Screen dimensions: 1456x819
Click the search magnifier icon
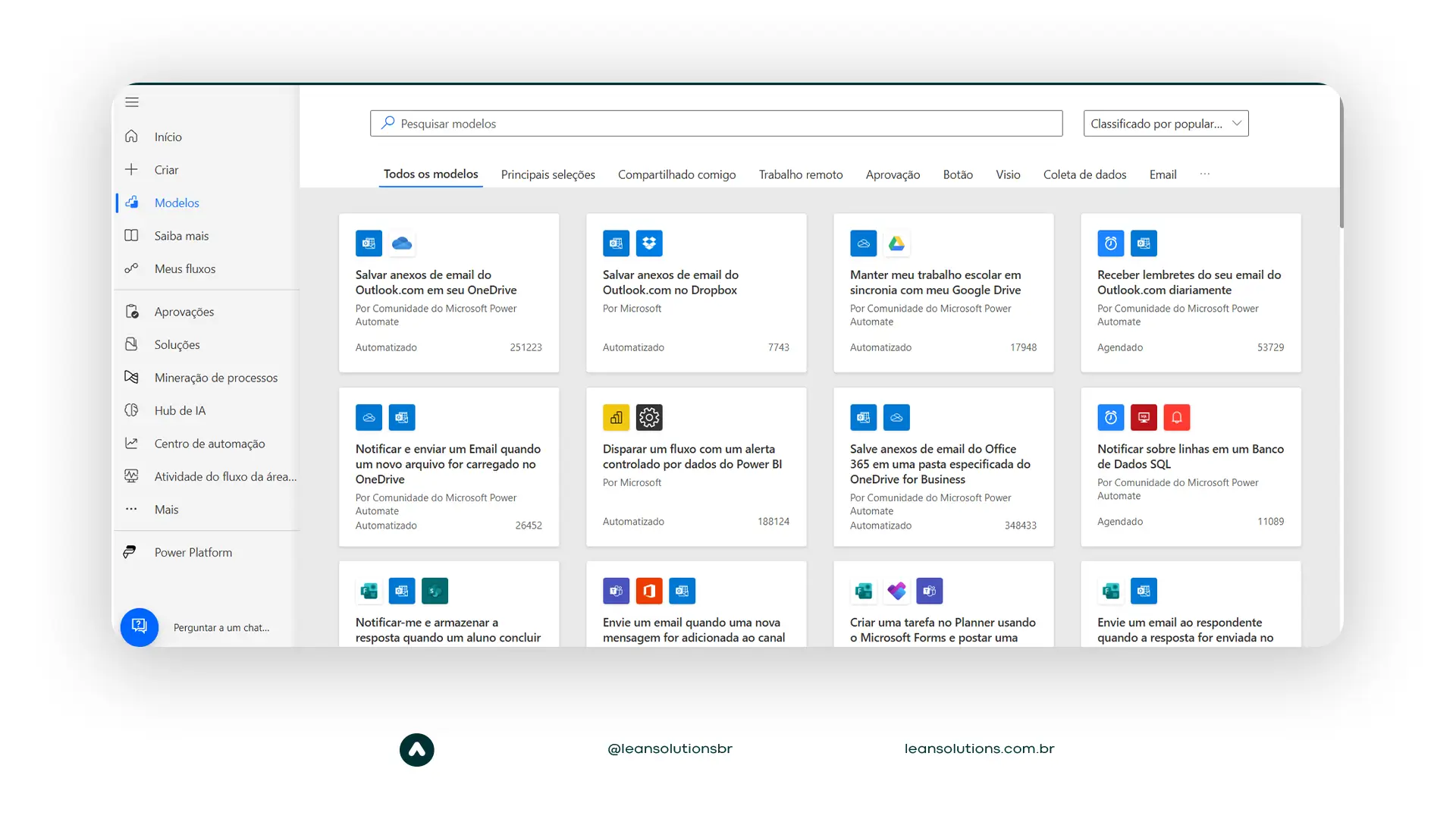pyautogui.click(x=388, y=123)
